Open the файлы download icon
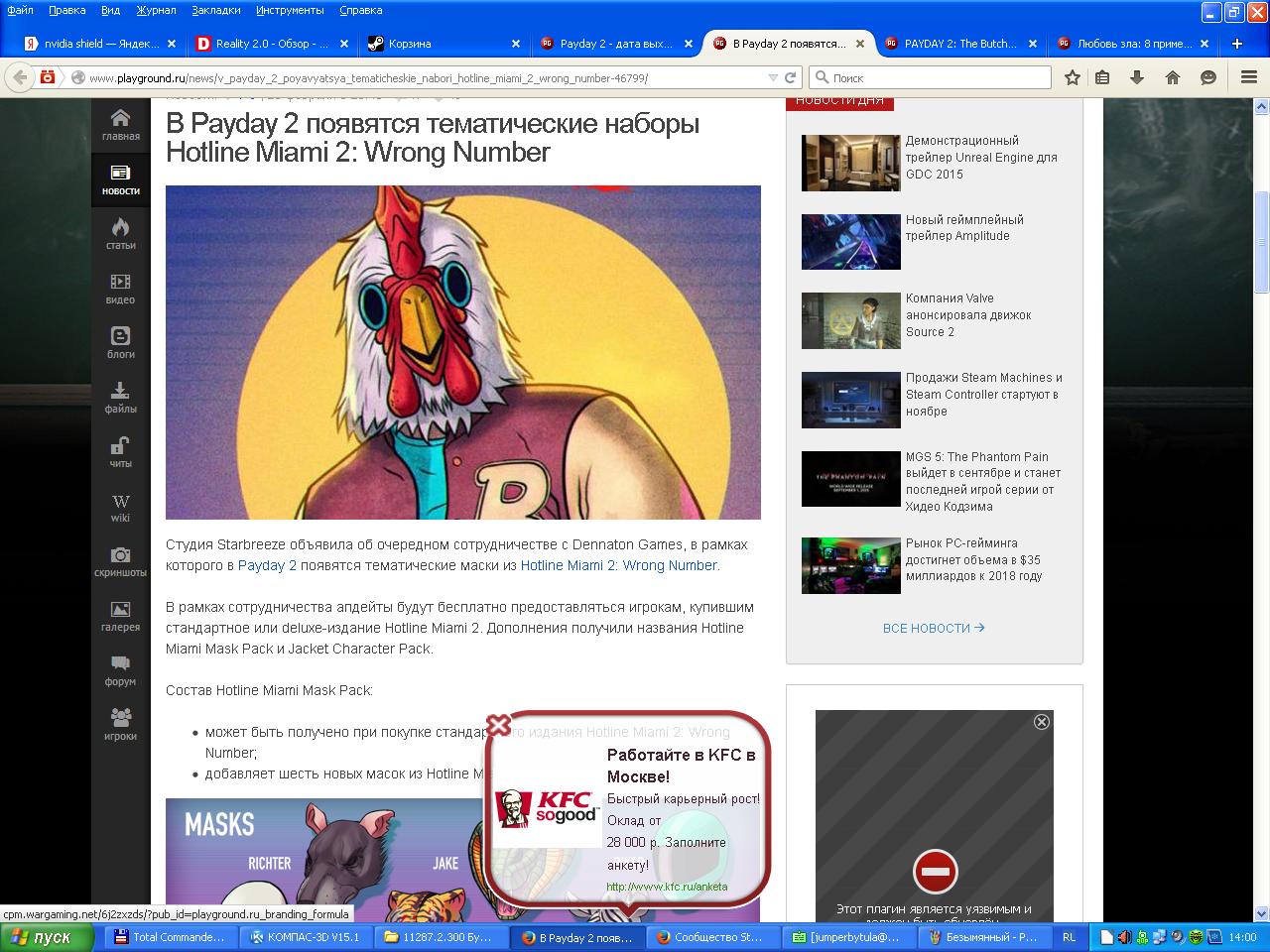1270x952 pixels. point(120,398)
